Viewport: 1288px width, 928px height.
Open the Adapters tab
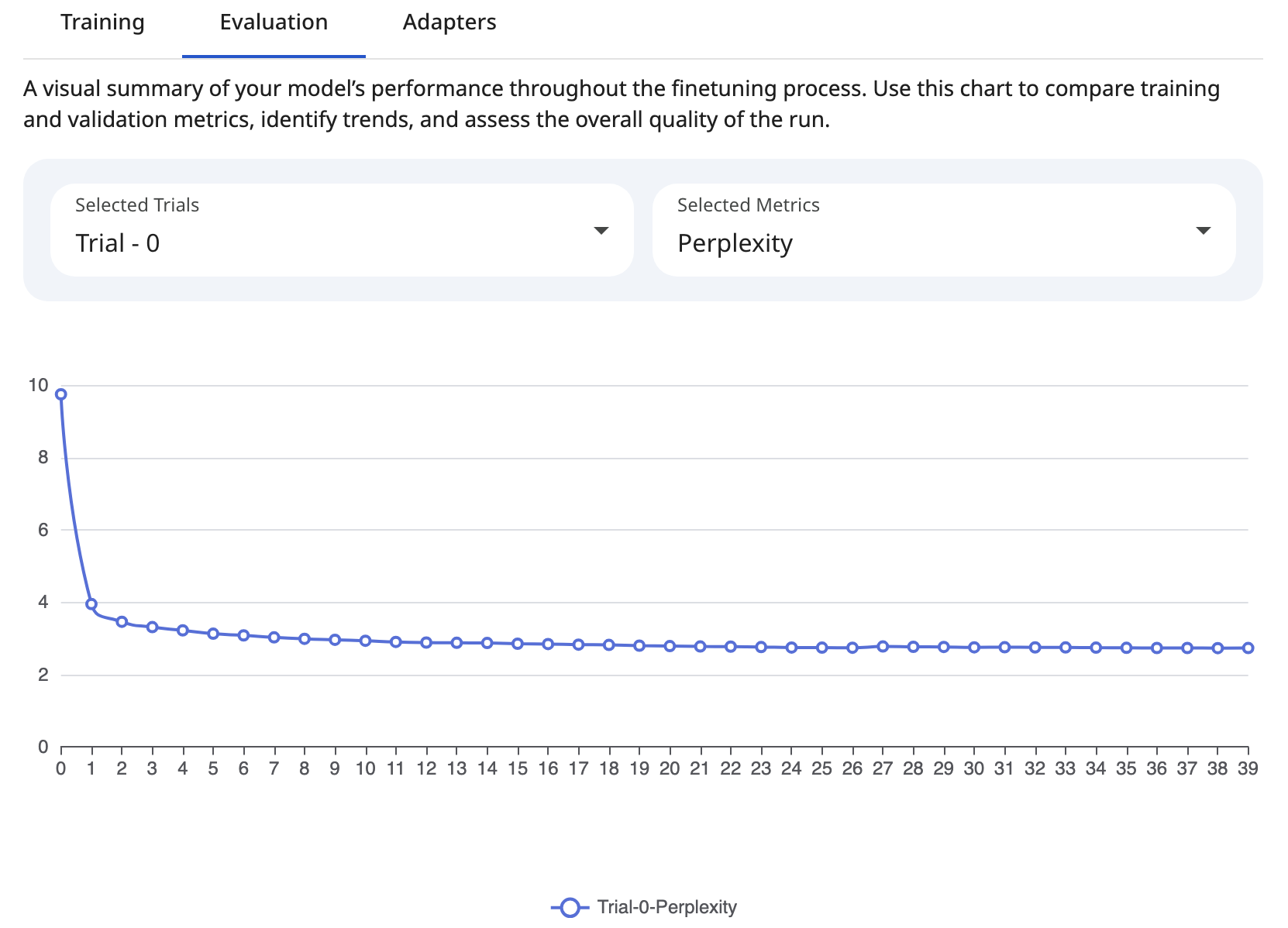tap(449, 22)
